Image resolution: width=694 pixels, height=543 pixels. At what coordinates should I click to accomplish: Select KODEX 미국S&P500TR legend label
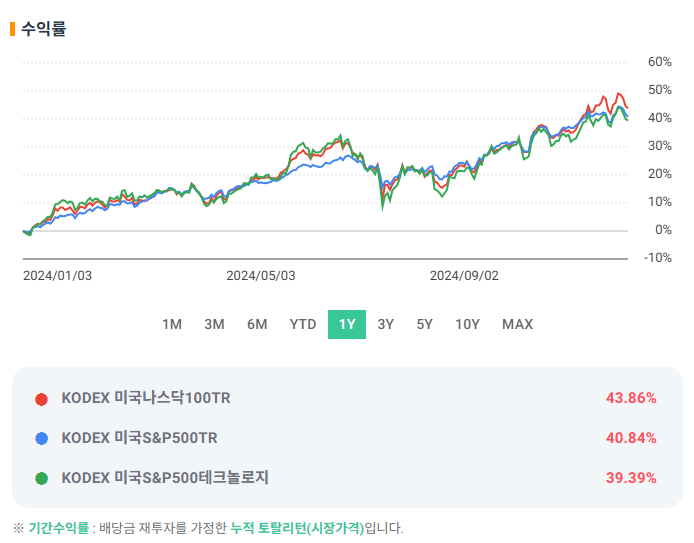(139, 438)
